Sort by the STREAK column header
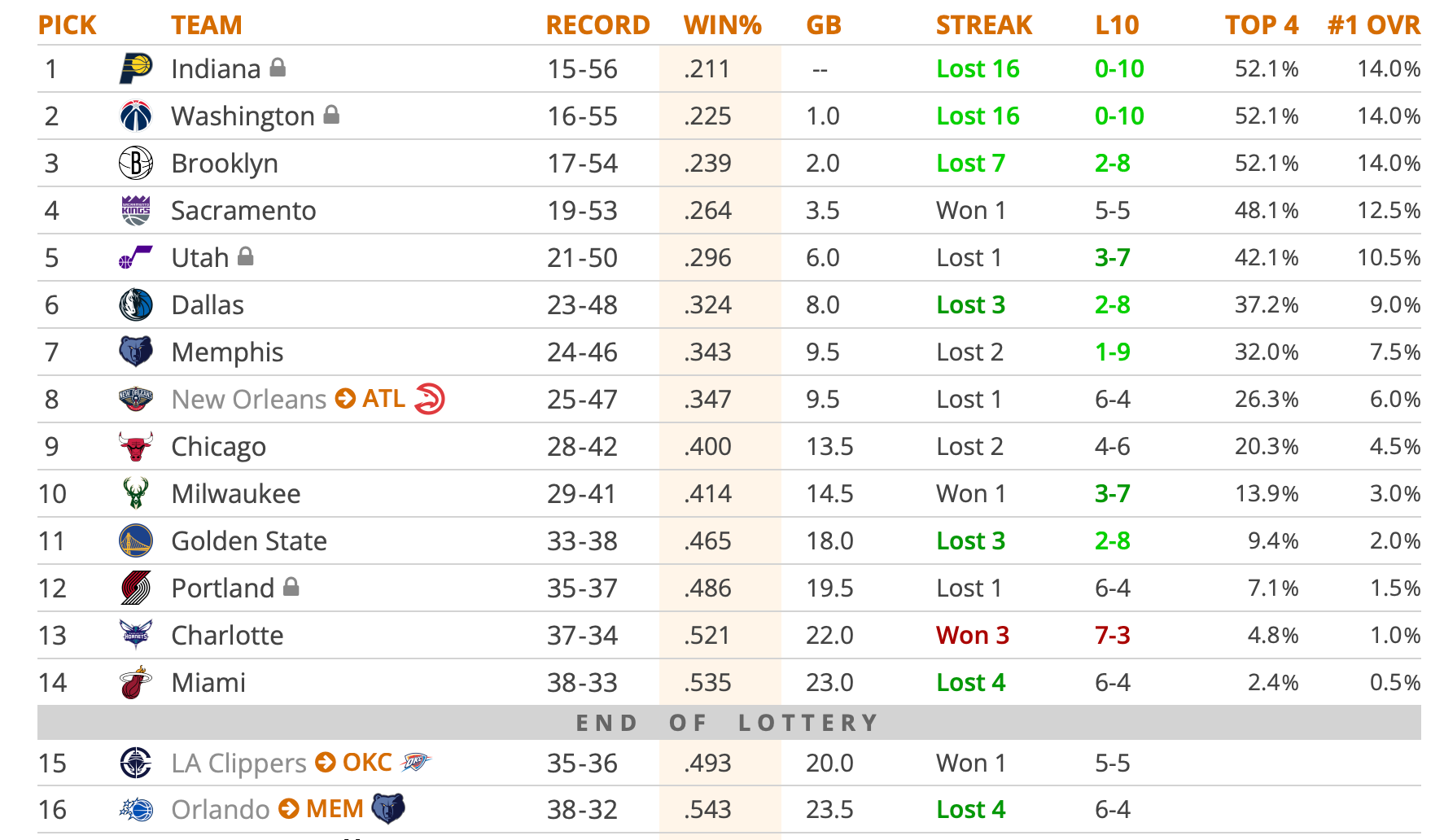 tap(983, 25)
